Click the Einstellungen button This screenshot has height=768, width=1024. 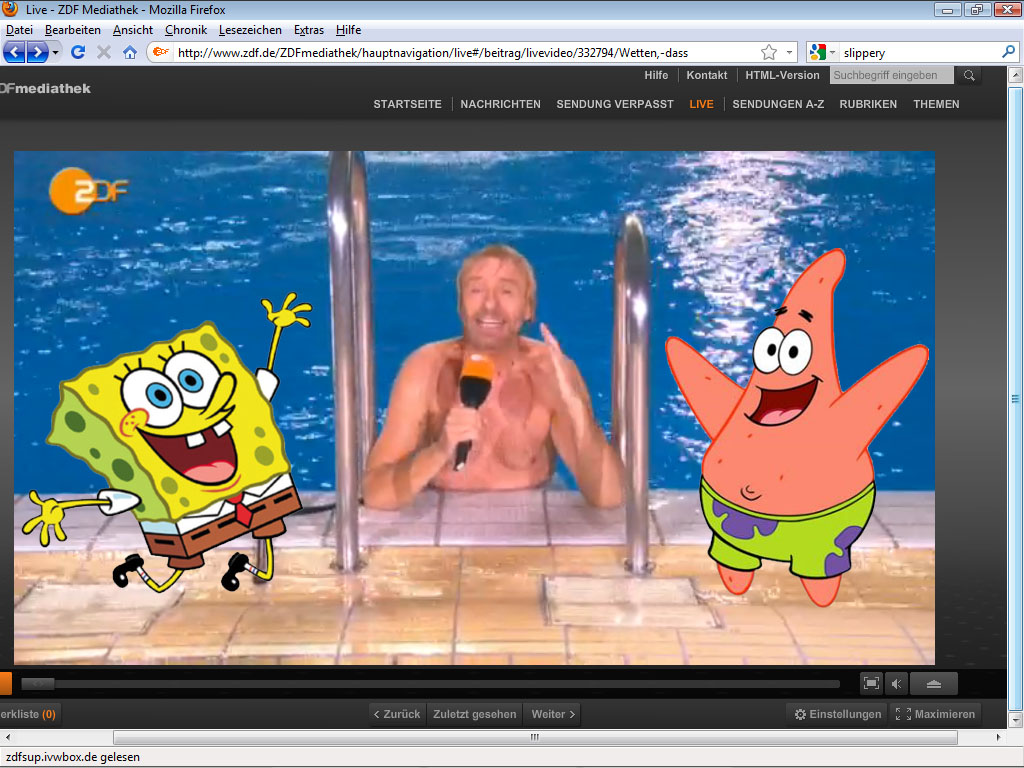point(838,714)
